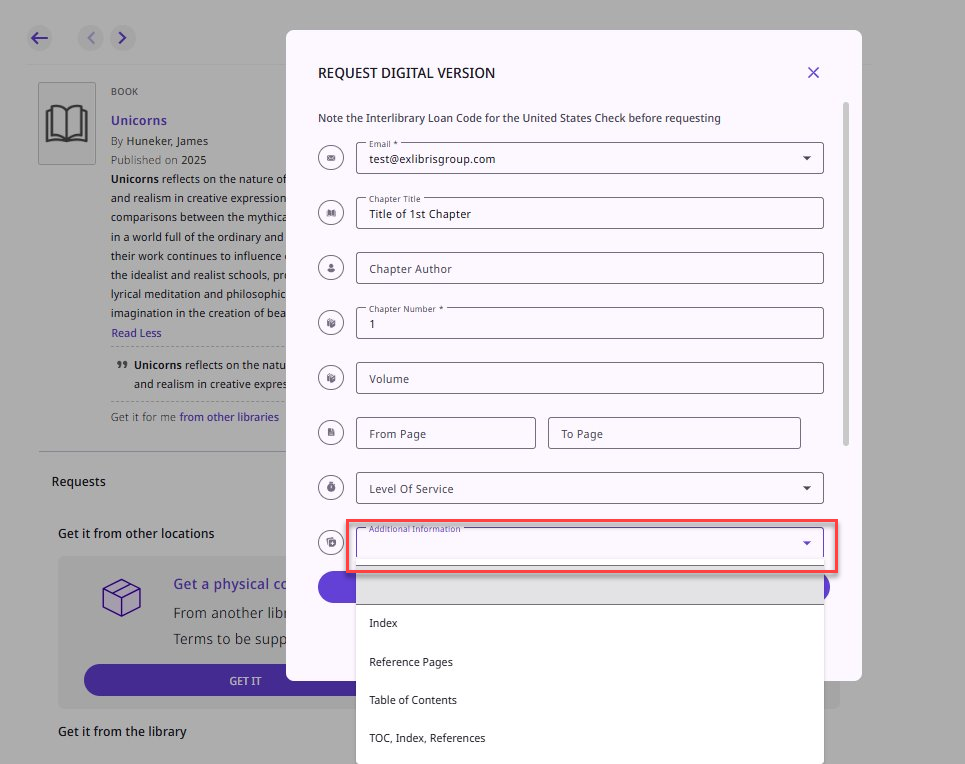Click the Level Of Service clock icon

pyautogui.click(x=331, y=487)
